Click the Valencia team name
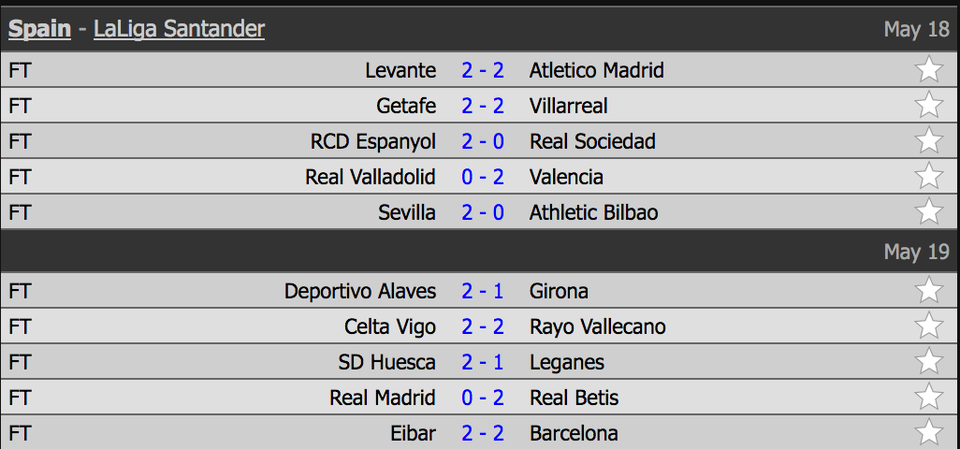 (x=566, y=177)
